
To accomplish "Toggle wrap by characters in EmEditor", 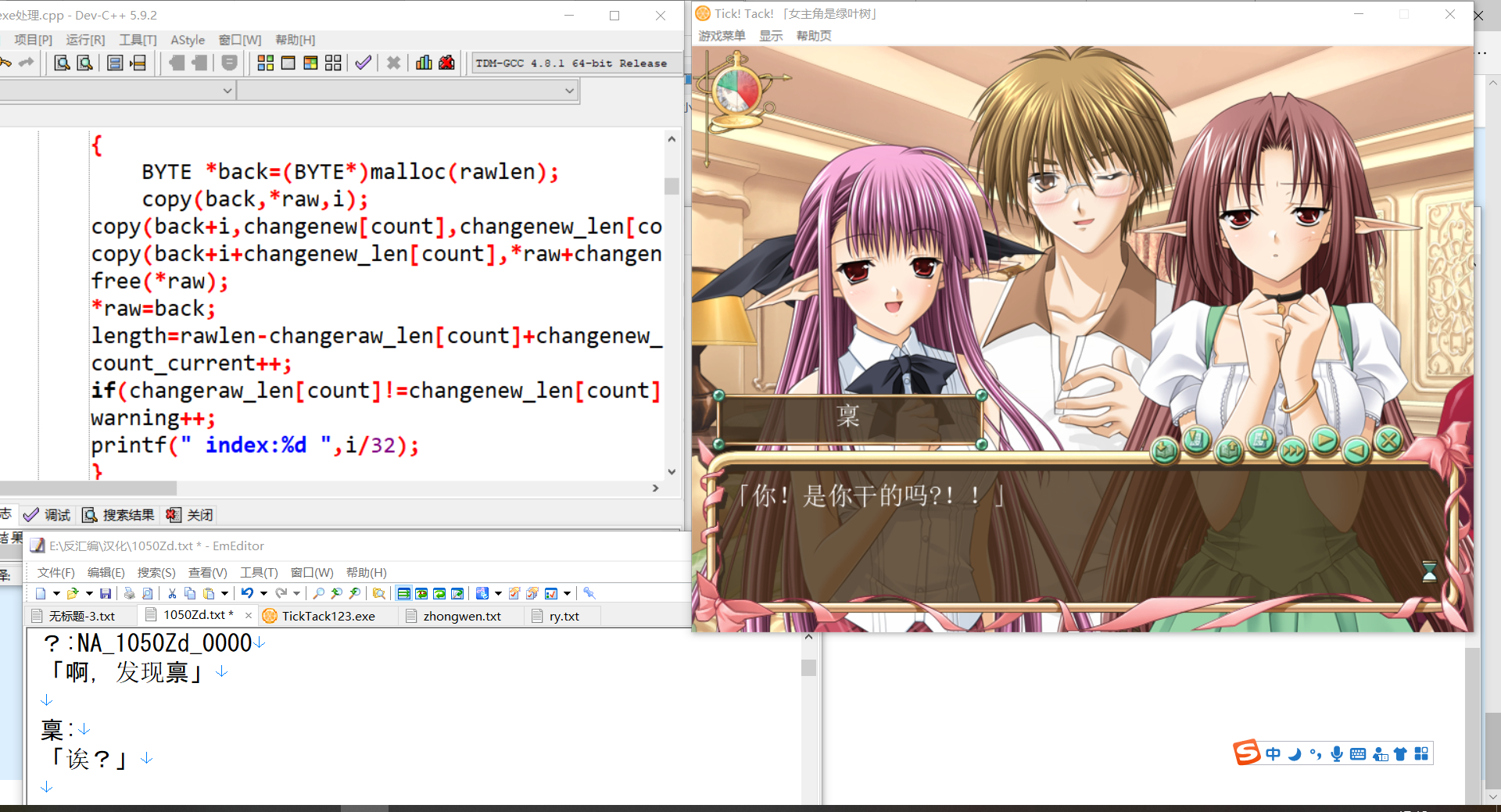I will [421, 594].
